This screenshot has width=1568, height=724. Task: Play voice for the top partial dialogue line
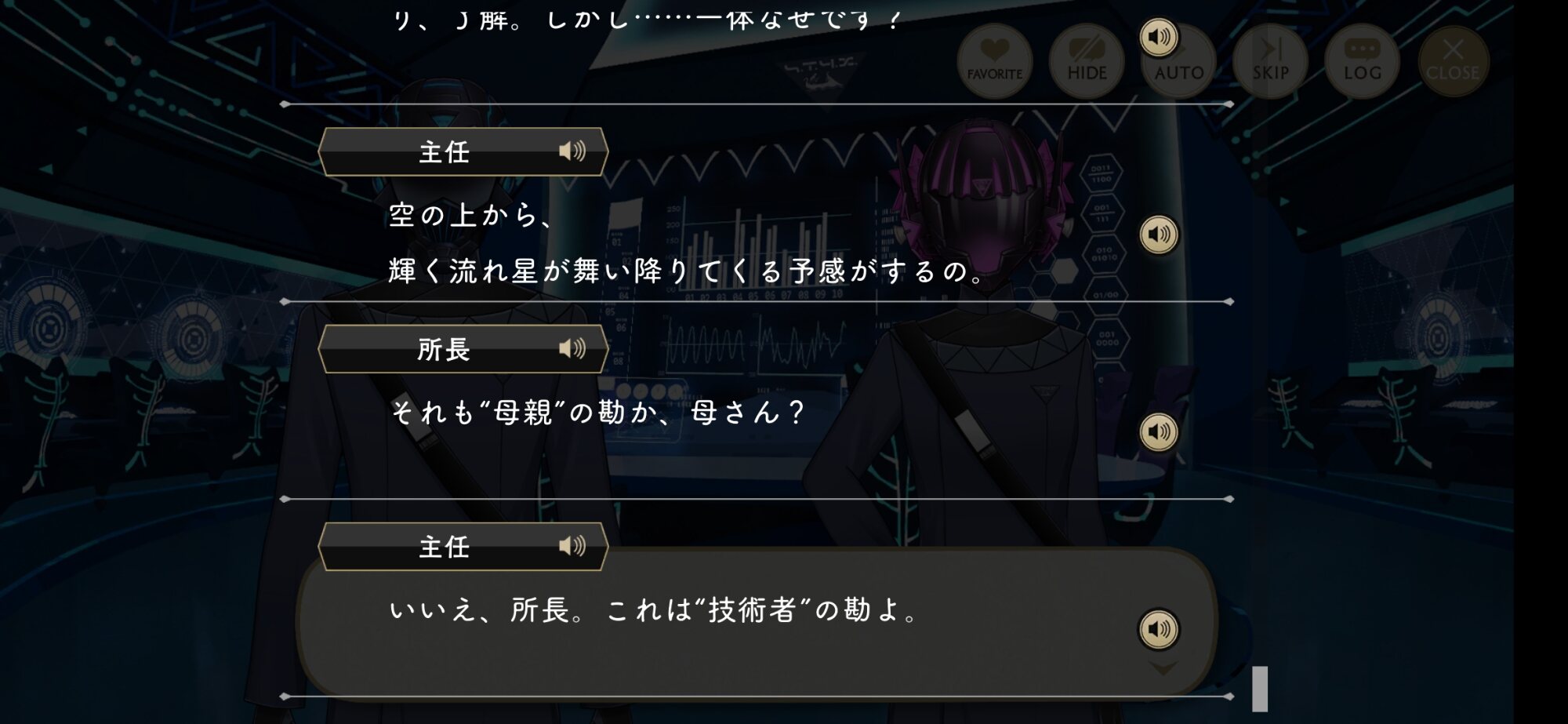point(1159,37)
